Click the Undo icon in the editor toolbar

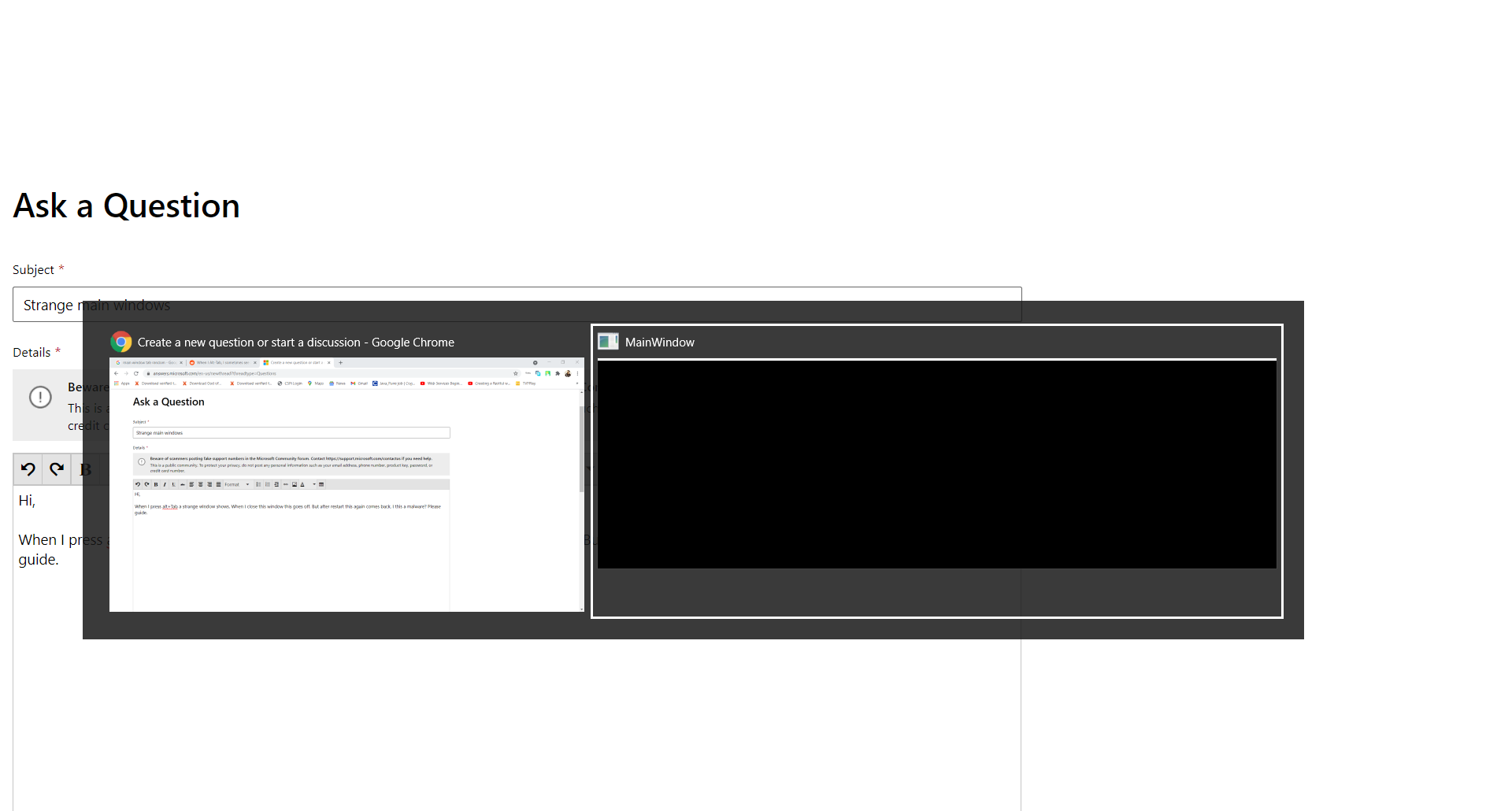(x=28, y=469)
